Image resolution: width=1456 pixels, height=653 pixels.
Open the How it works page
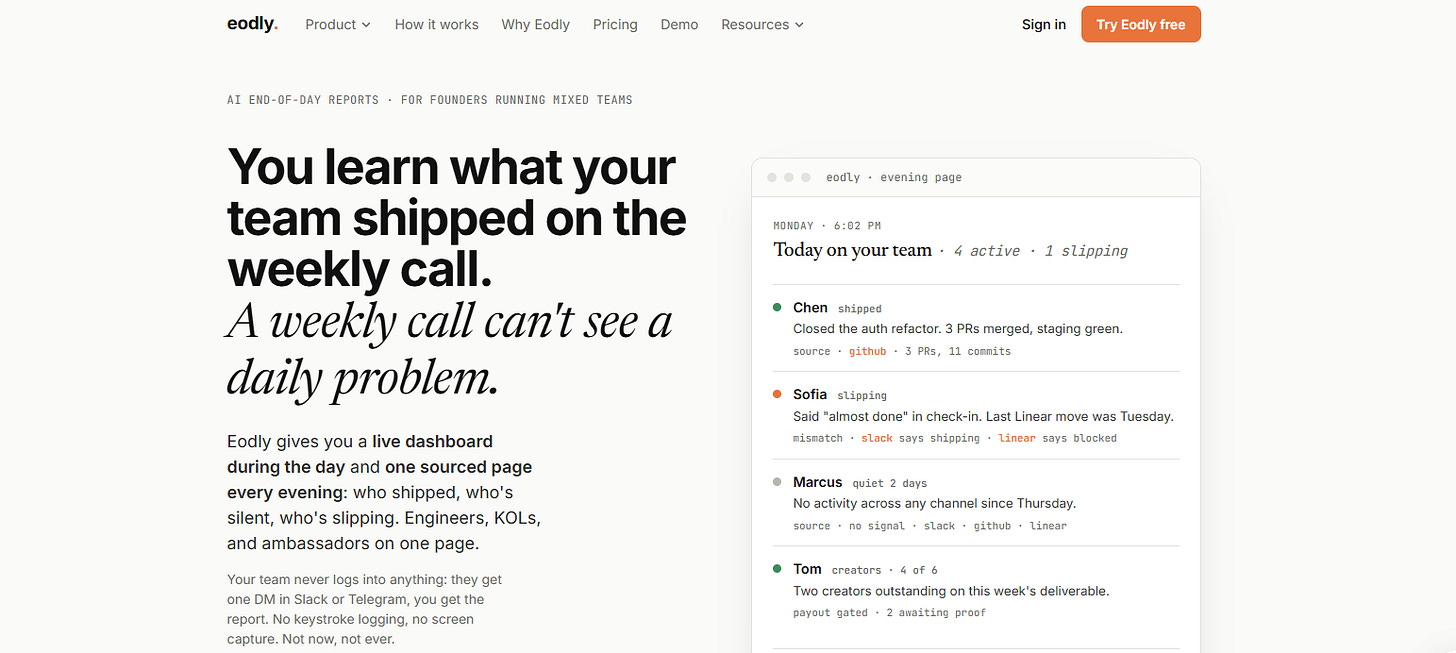[436, 24]
